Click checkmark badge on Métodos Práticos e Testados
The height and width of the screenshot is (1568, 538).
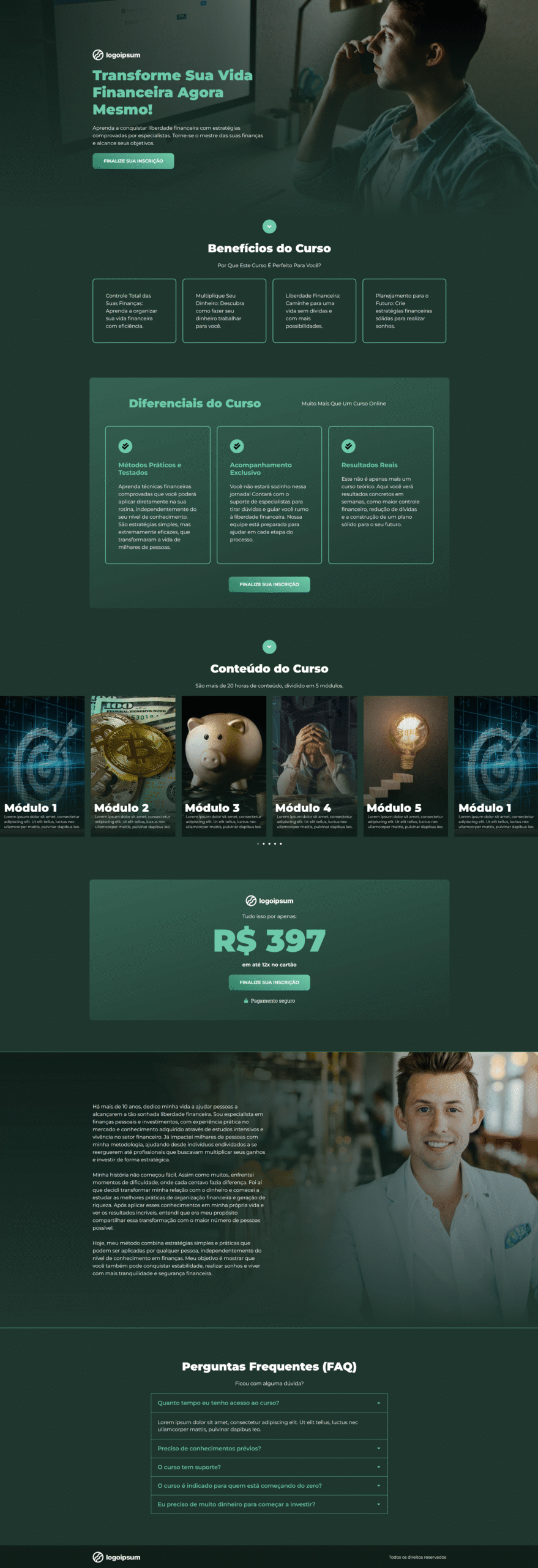(x=125, y=446)
